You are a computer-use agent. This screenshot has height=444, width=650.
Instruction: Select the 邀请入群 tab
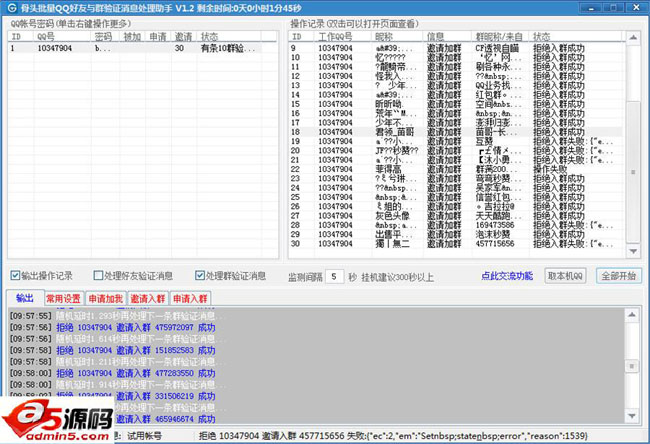click(x=147, y=298)
